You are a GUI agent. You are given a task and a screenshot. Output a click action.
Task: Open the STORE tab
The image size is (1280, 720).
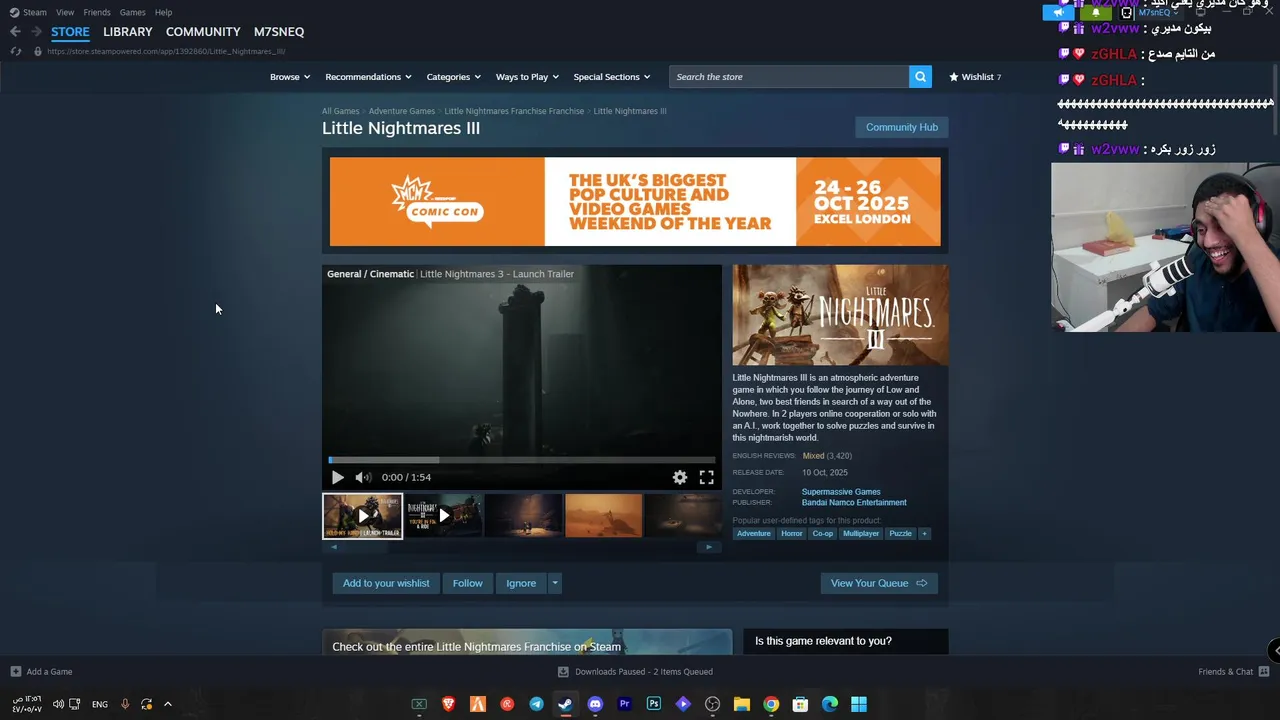click(70, 32)
